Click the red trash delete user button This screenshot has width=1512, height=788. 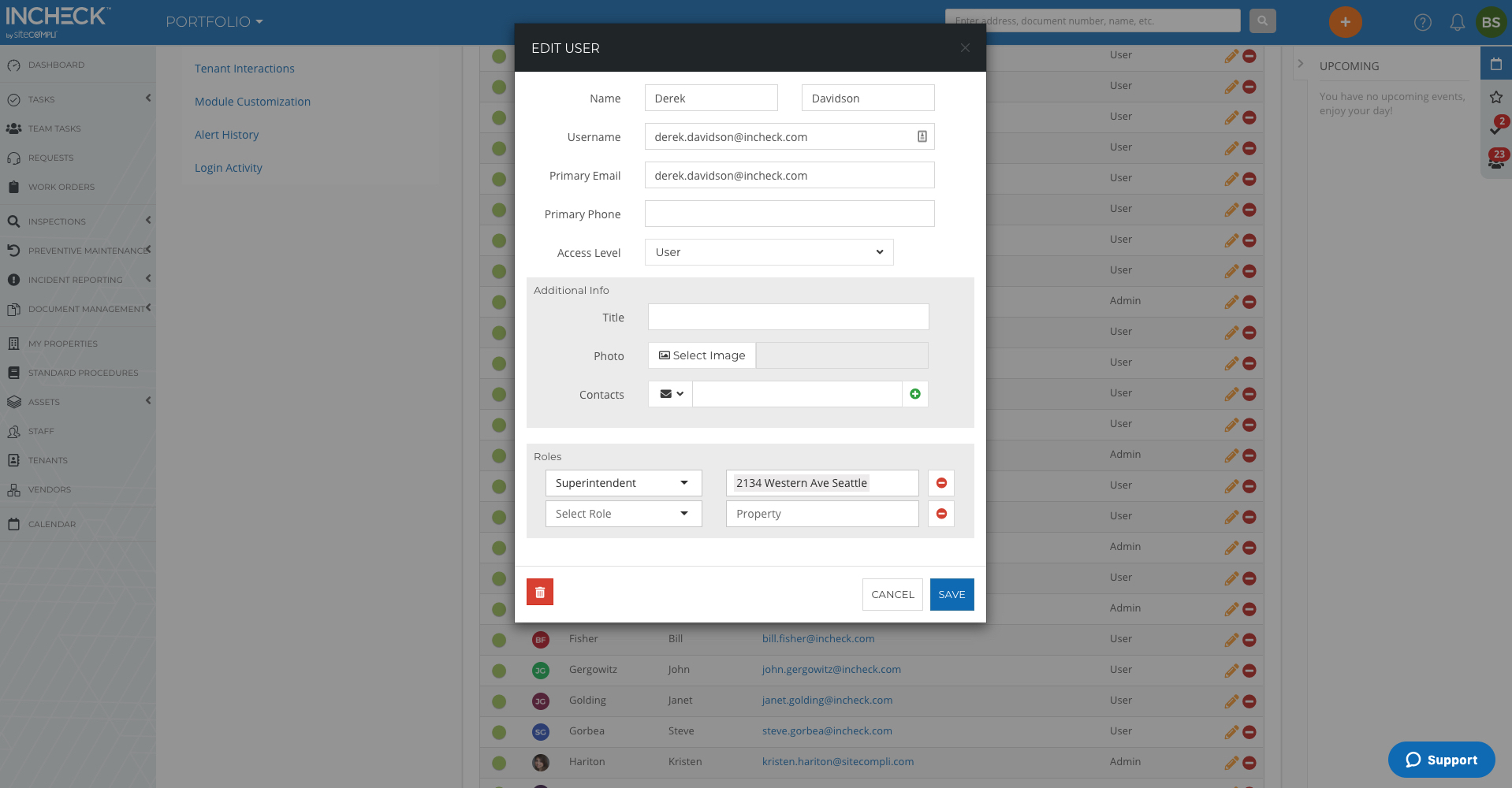coord(540,592)
